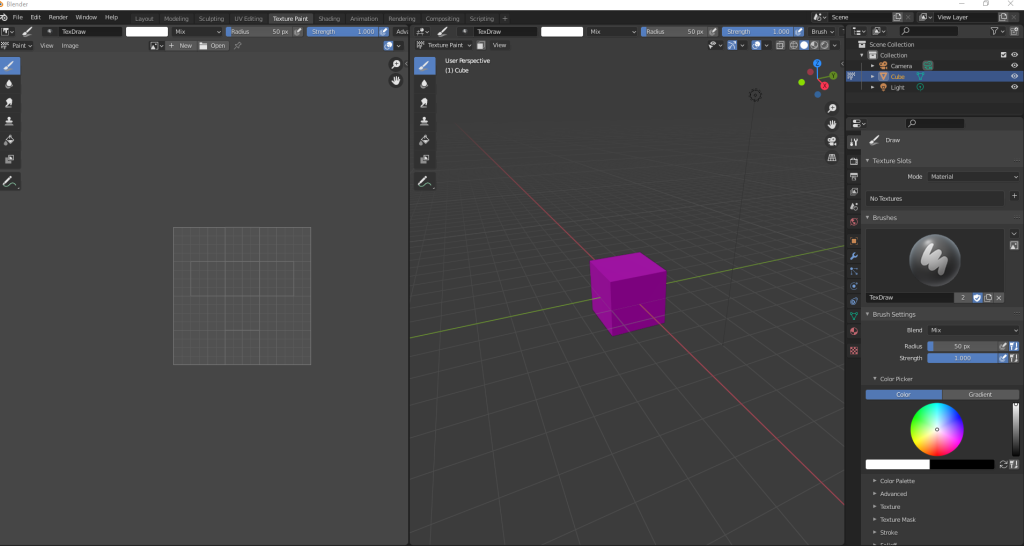Screen dimensions: 1024x546
Task: Open the Texture properties checker icon
Action: click(854, 351)
